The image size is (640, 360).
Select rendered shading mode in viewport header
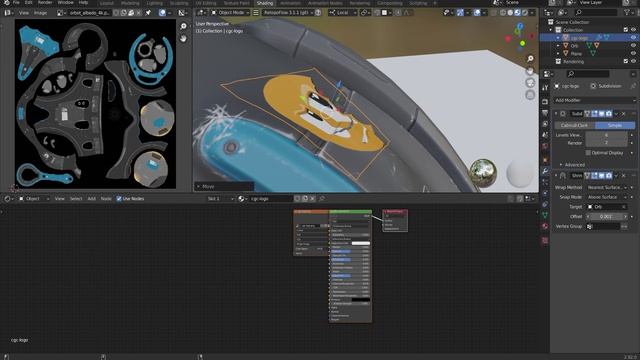coord(525,13)
